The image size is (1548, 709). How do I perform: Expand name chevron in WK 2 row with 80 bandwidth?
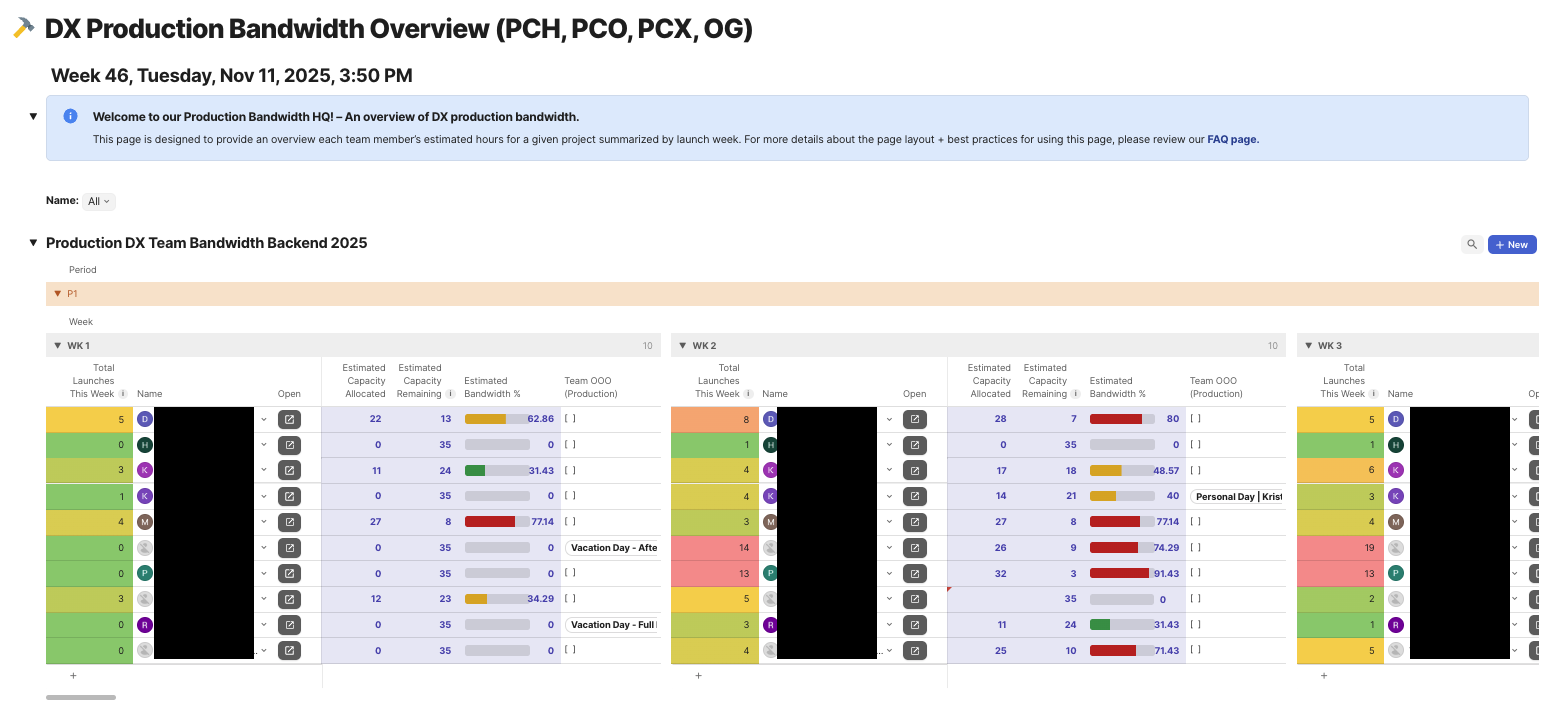tap(889, 419)
